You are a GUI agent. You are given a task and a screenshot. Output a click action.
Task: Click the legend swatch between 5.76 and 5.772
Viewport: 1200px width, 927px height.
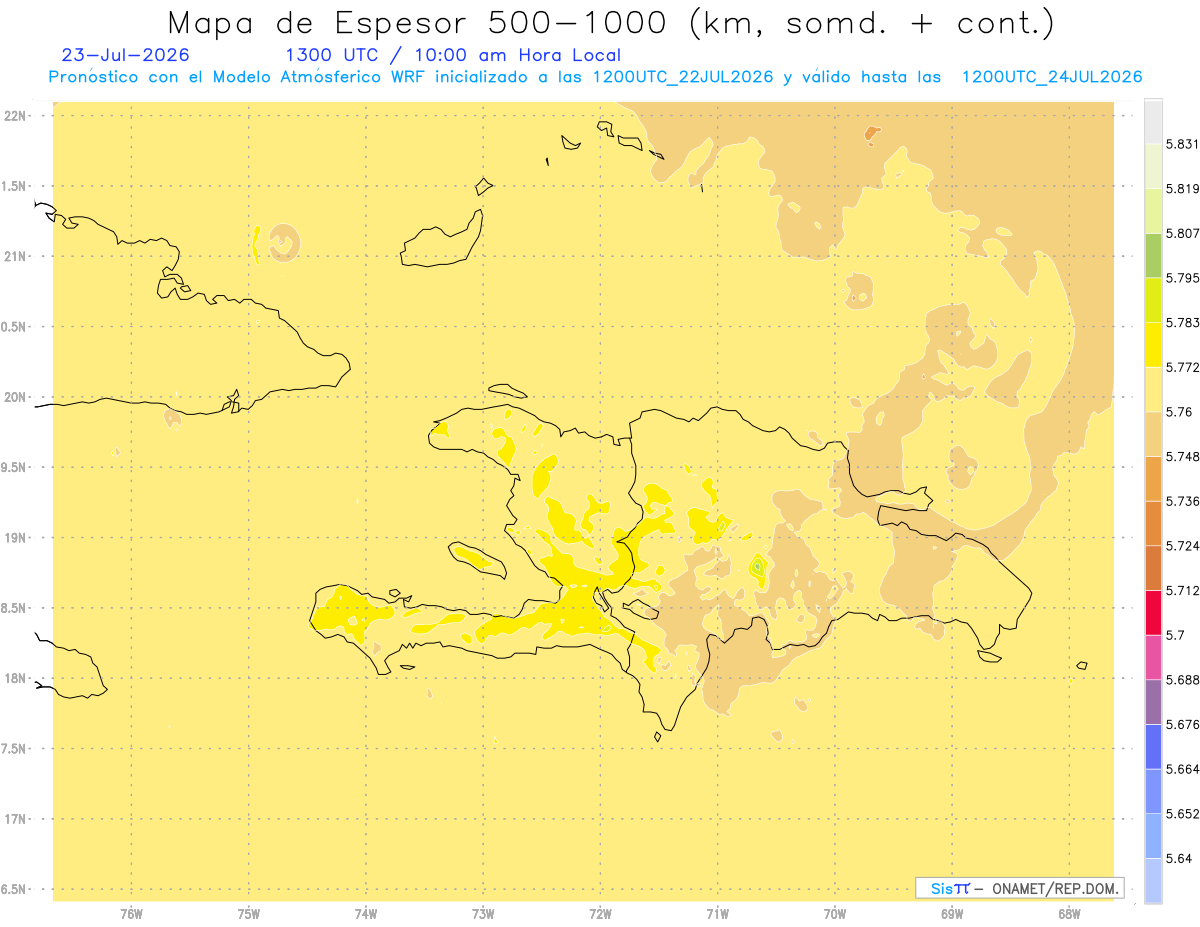pos(1153,389)
